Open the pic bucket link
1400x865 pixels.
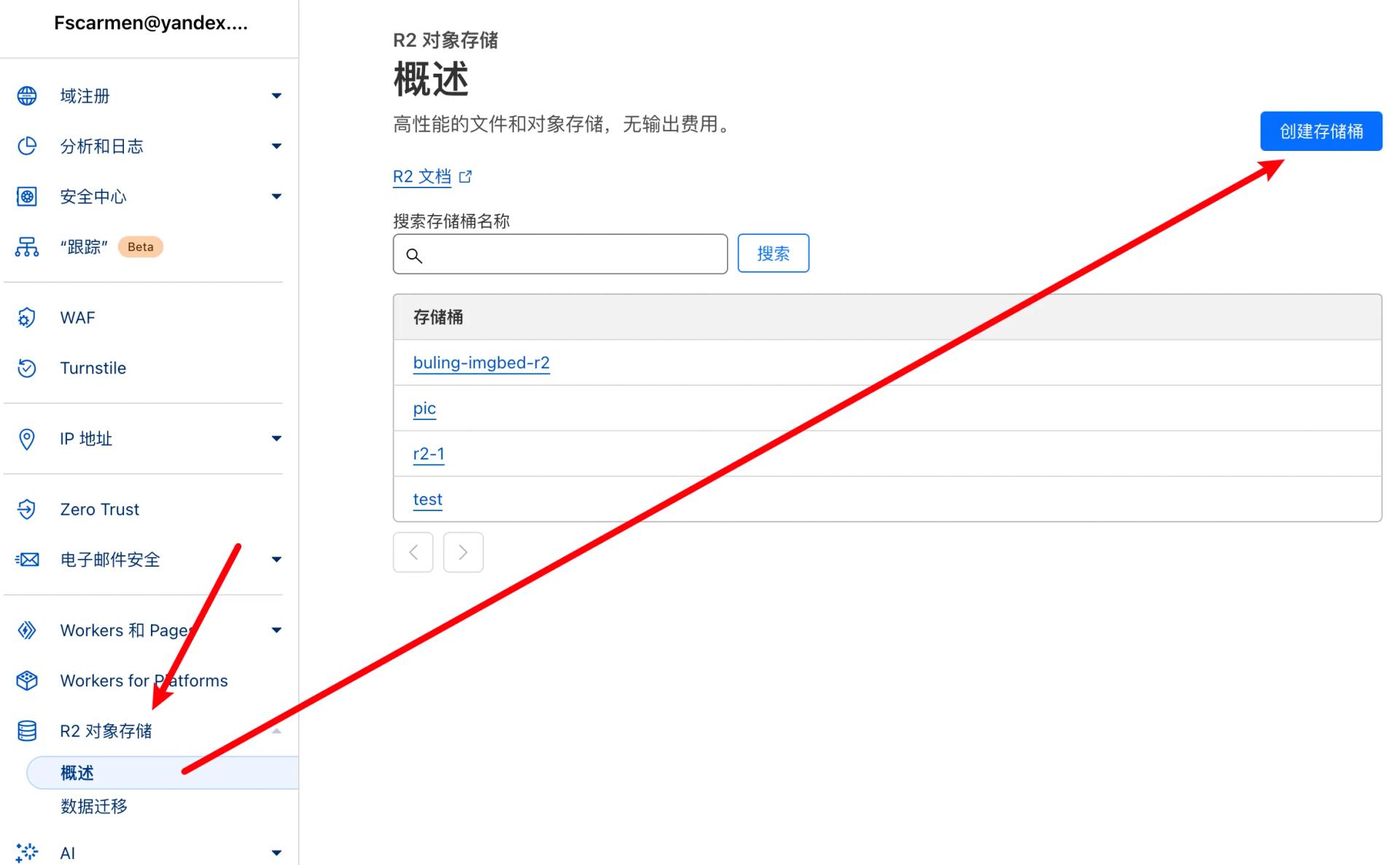pyautogui.click(x=424, y=408)
